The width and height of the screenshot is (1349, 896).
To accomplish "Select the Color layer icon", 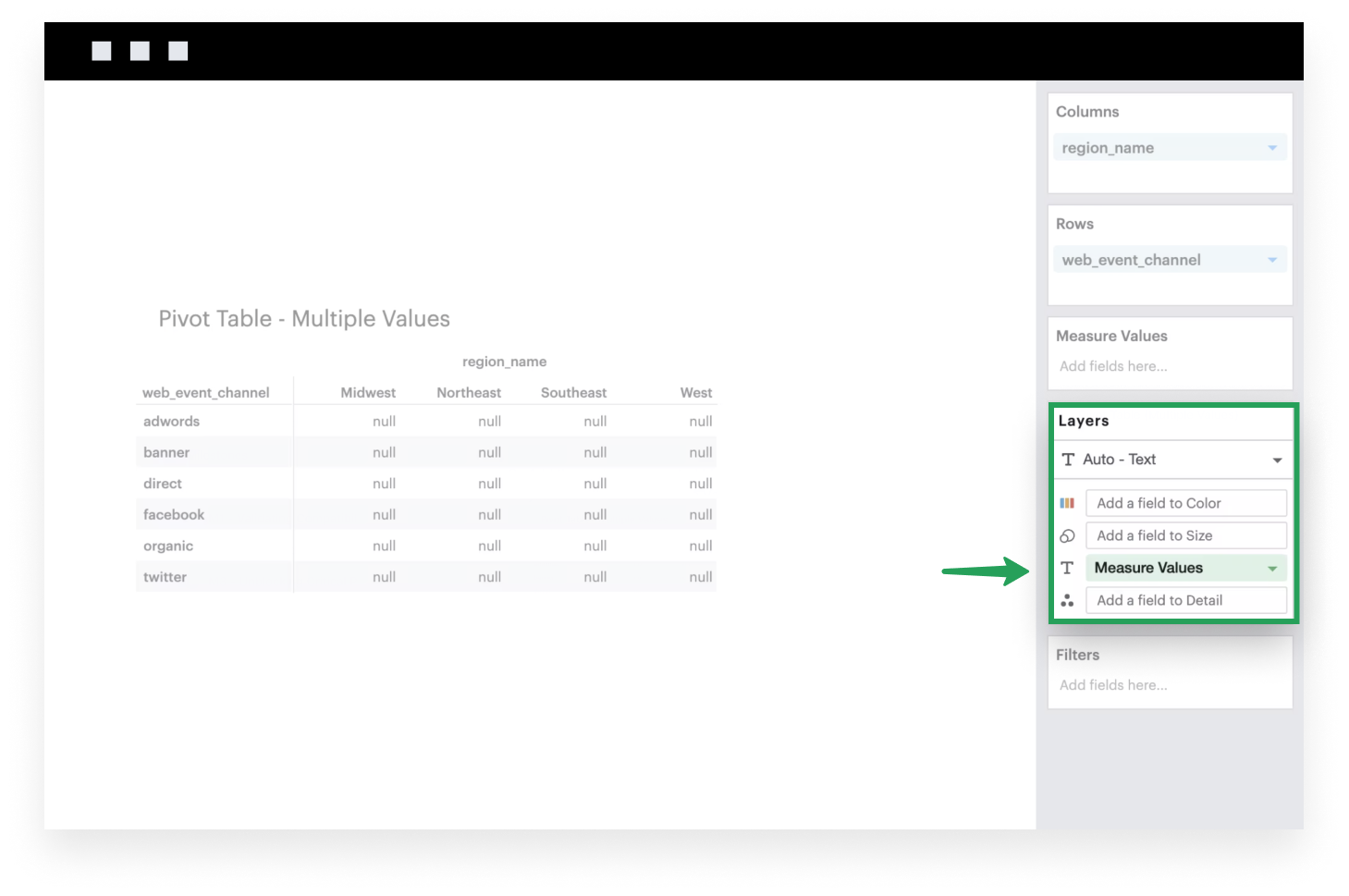I will click(1068, 502).
